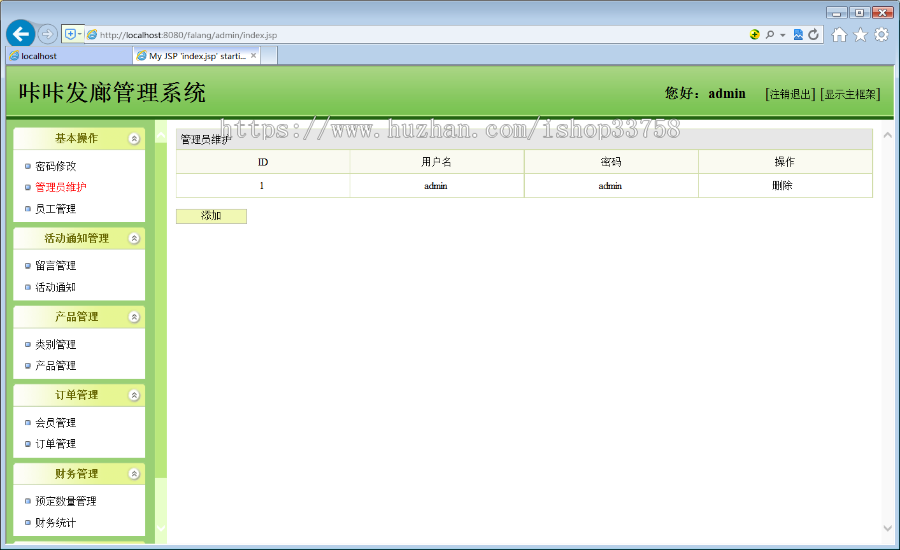Open 产品管理 item under product section

[x=56, y=365]
